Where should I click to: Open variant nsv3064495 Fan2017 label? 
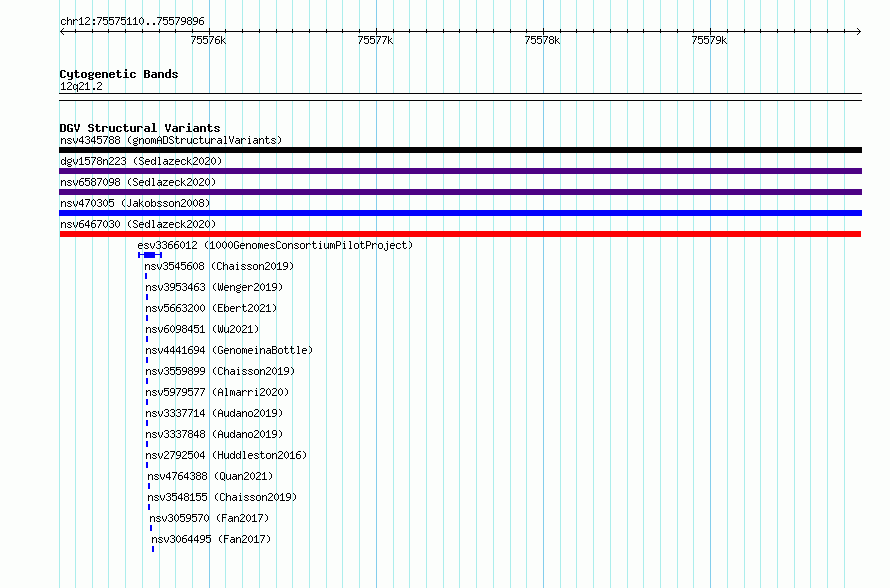click(211, 539)
